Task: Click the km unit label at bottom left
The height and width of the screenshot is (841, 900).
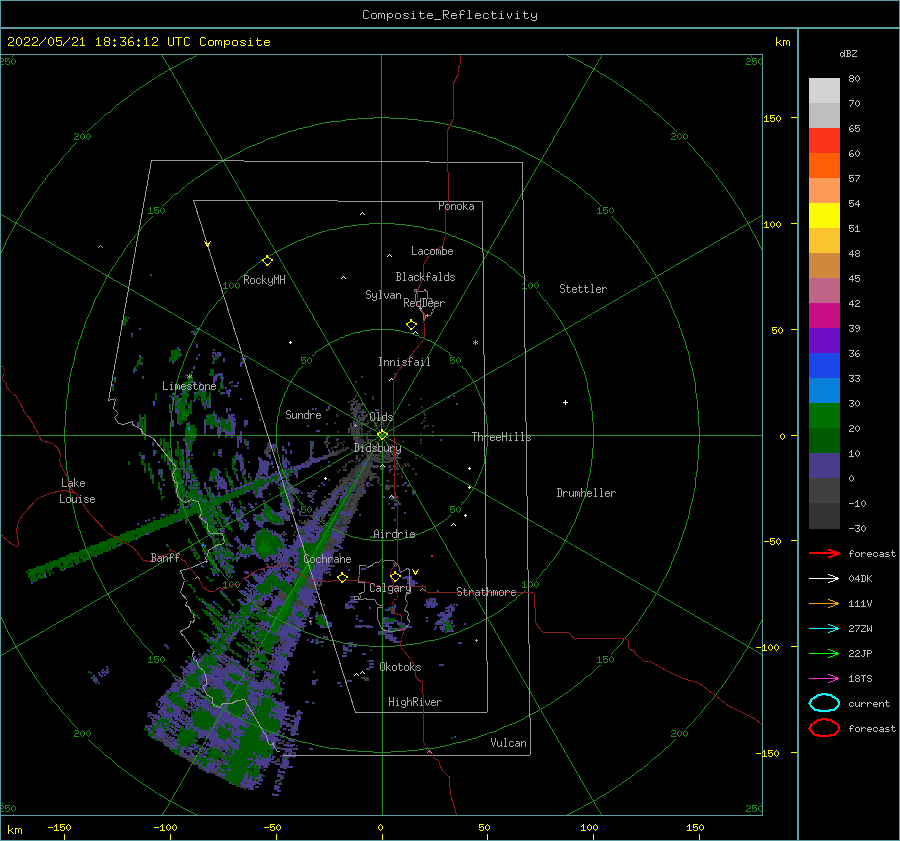Action: point(14,830)
